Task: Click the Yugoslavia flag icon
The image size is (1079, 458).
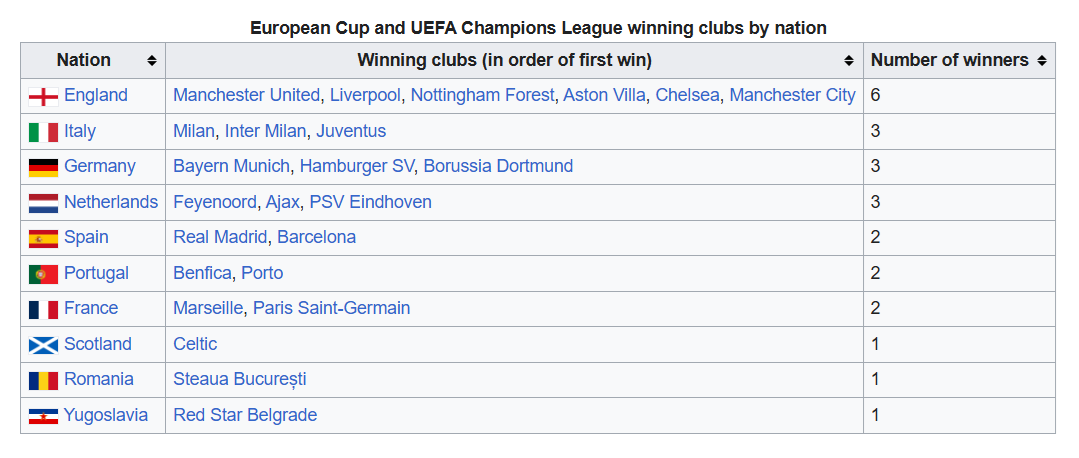Action: click(43, 416)
